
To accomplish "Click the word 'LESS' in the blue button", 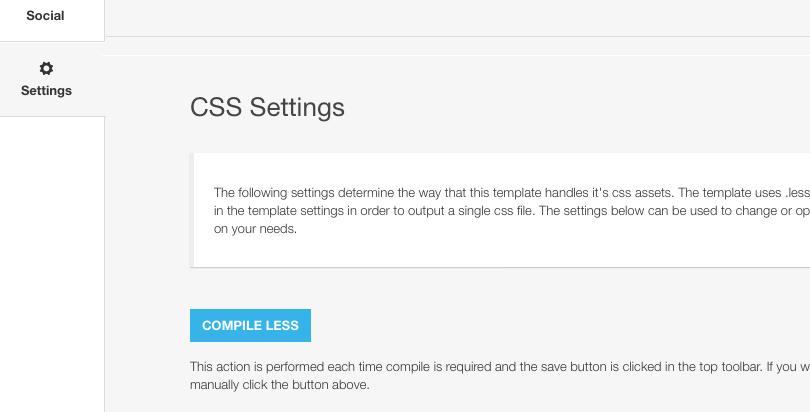I will (x=282, y=325).
